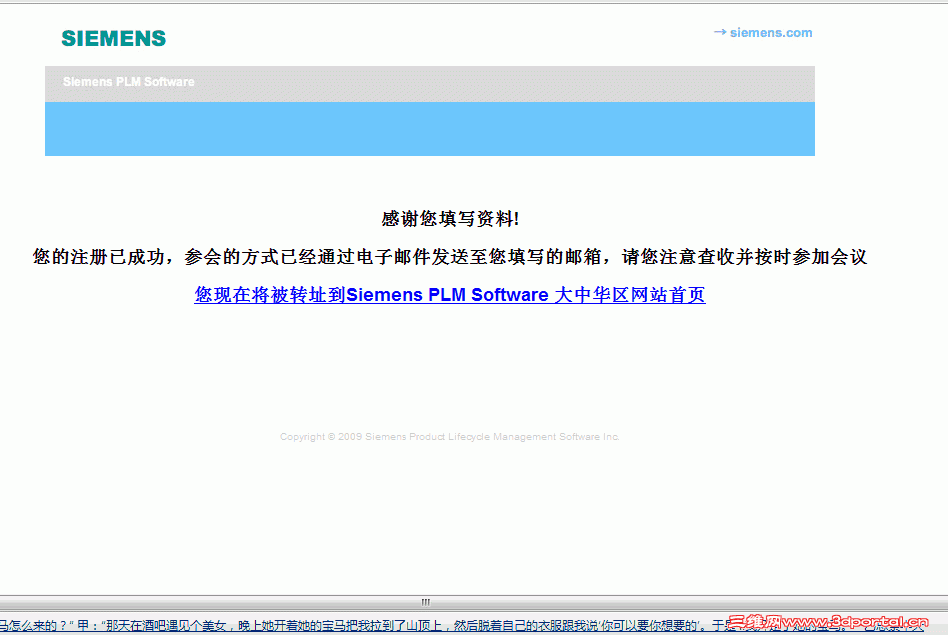Click the SIEMENS teal logo

click(113, 38)
